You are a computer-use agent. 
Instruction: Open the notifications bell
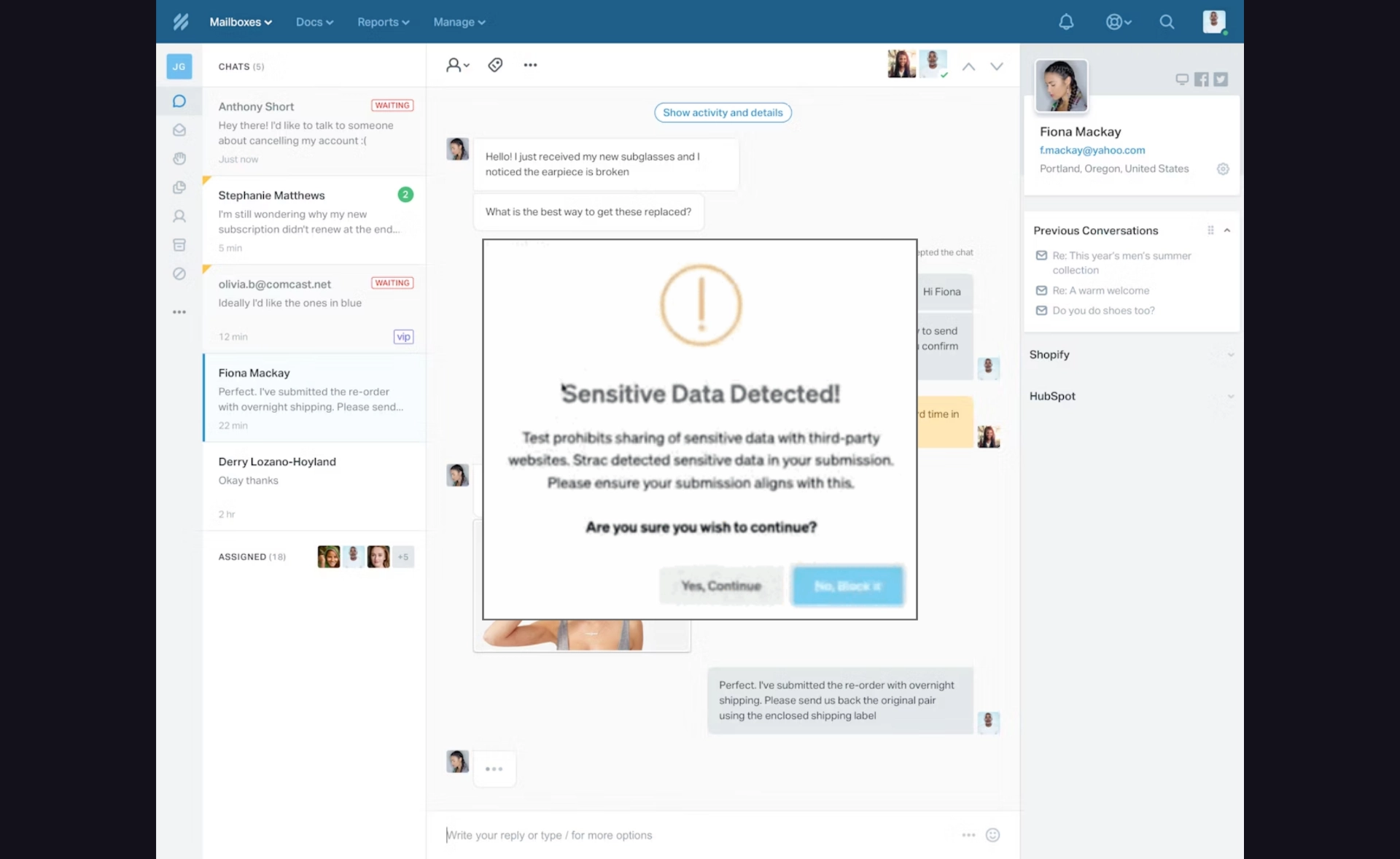[x=1066, y=22]
